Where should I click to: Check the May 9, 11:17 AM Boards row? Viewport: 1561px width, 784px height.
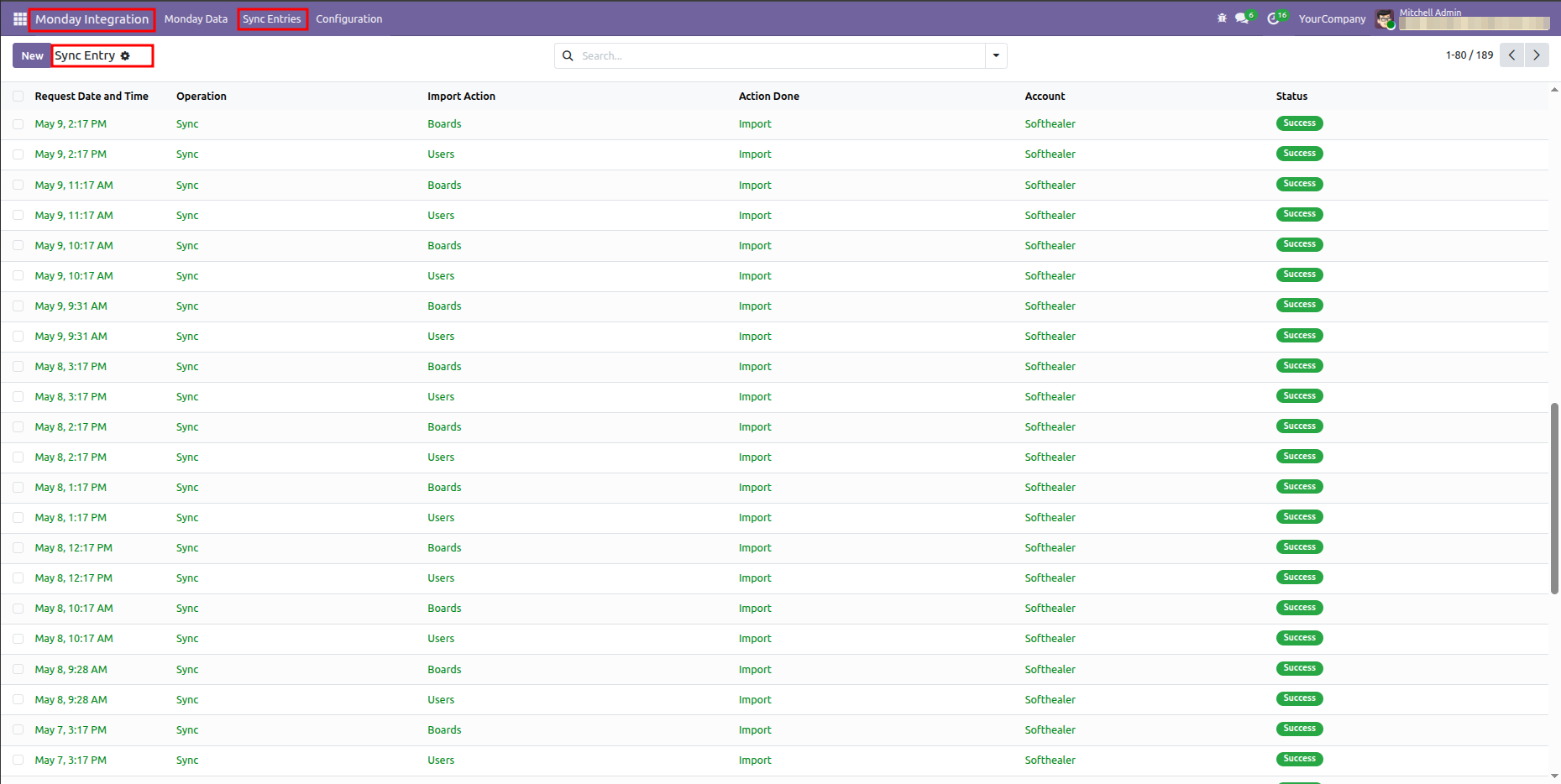point(18,186)
